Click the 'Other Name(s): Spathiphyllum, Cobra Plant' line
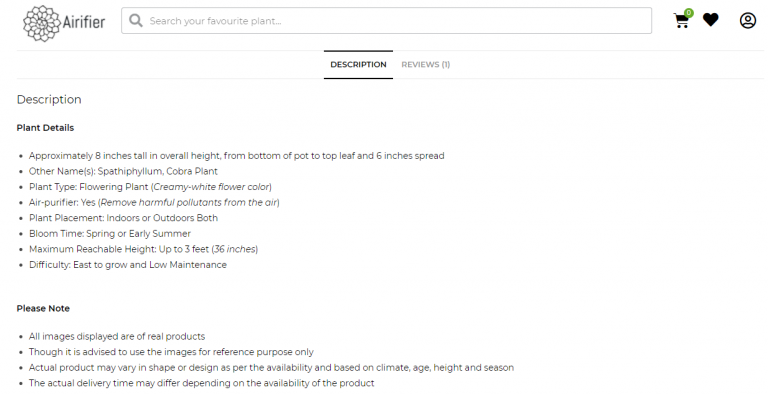 [x=123, y=171]
